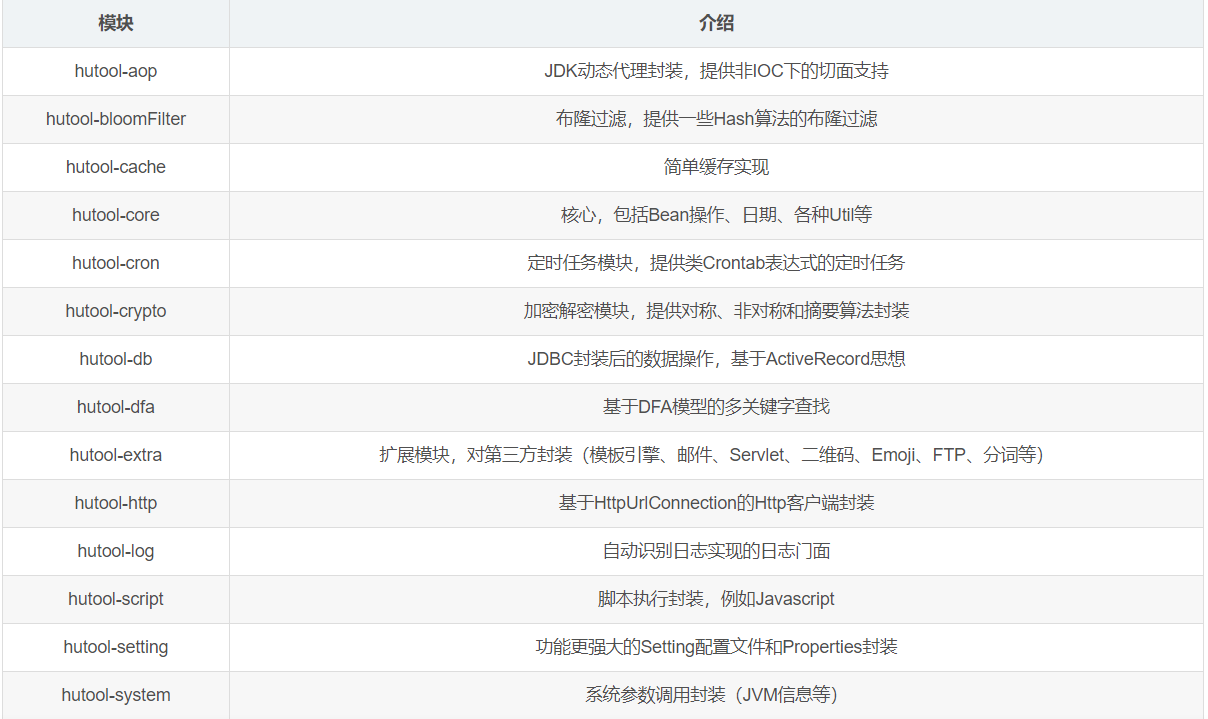
Task: Click the JDK动态代理封装 description text
Action: point(716,71)
